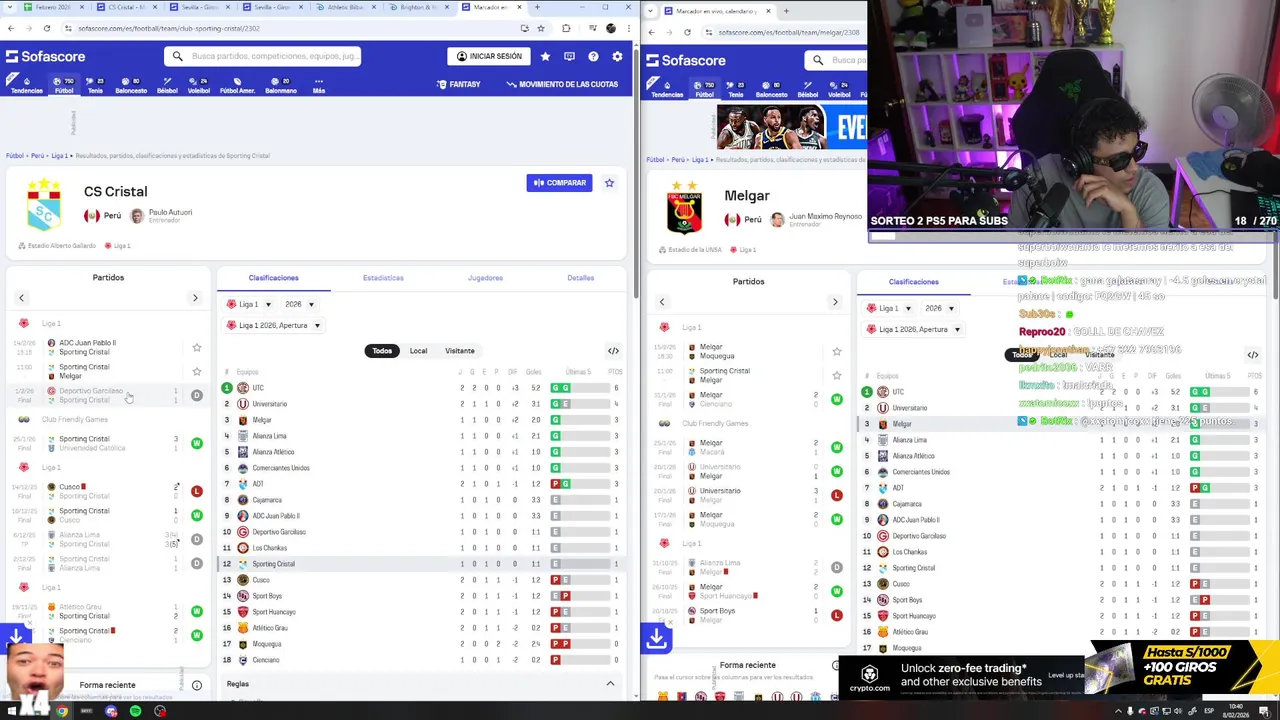Screen dimensions: 1280x720
Task: Open the 2026 season dropdown in Melgar window
Action: point(938,308)
